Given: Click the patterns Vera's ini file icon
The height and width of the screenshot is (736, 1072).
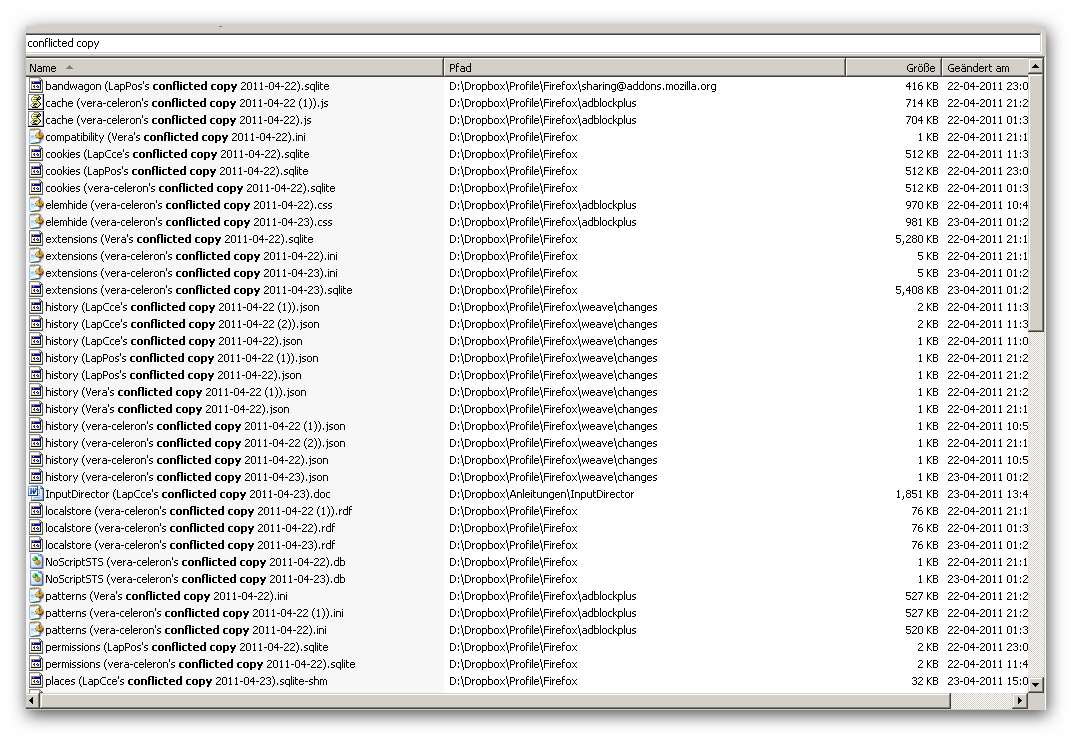Looking at the screenshot, I should pyautogui.click(x=36, y=596).
